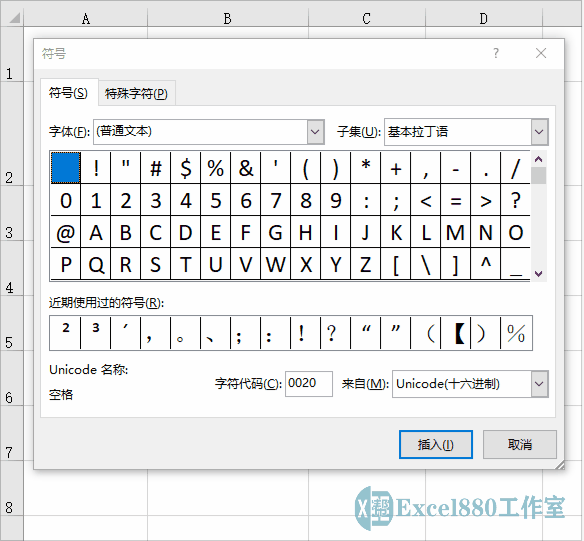Select the @ symbol in the grid
584x541 pixels.
(66, 232)
